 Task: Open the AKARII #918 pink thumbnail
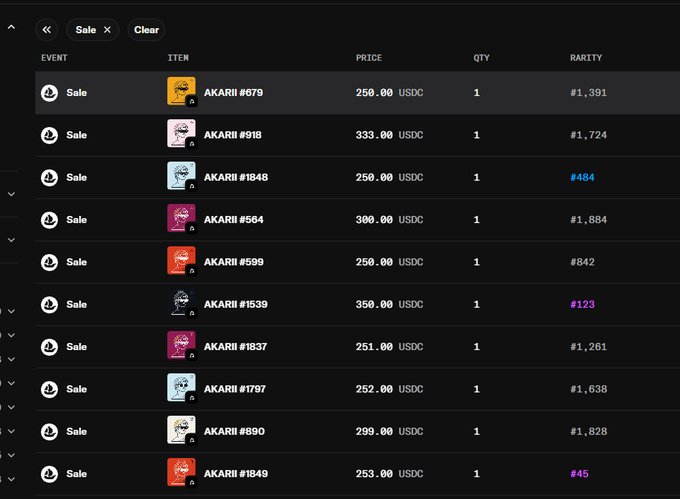coord(181,134)
